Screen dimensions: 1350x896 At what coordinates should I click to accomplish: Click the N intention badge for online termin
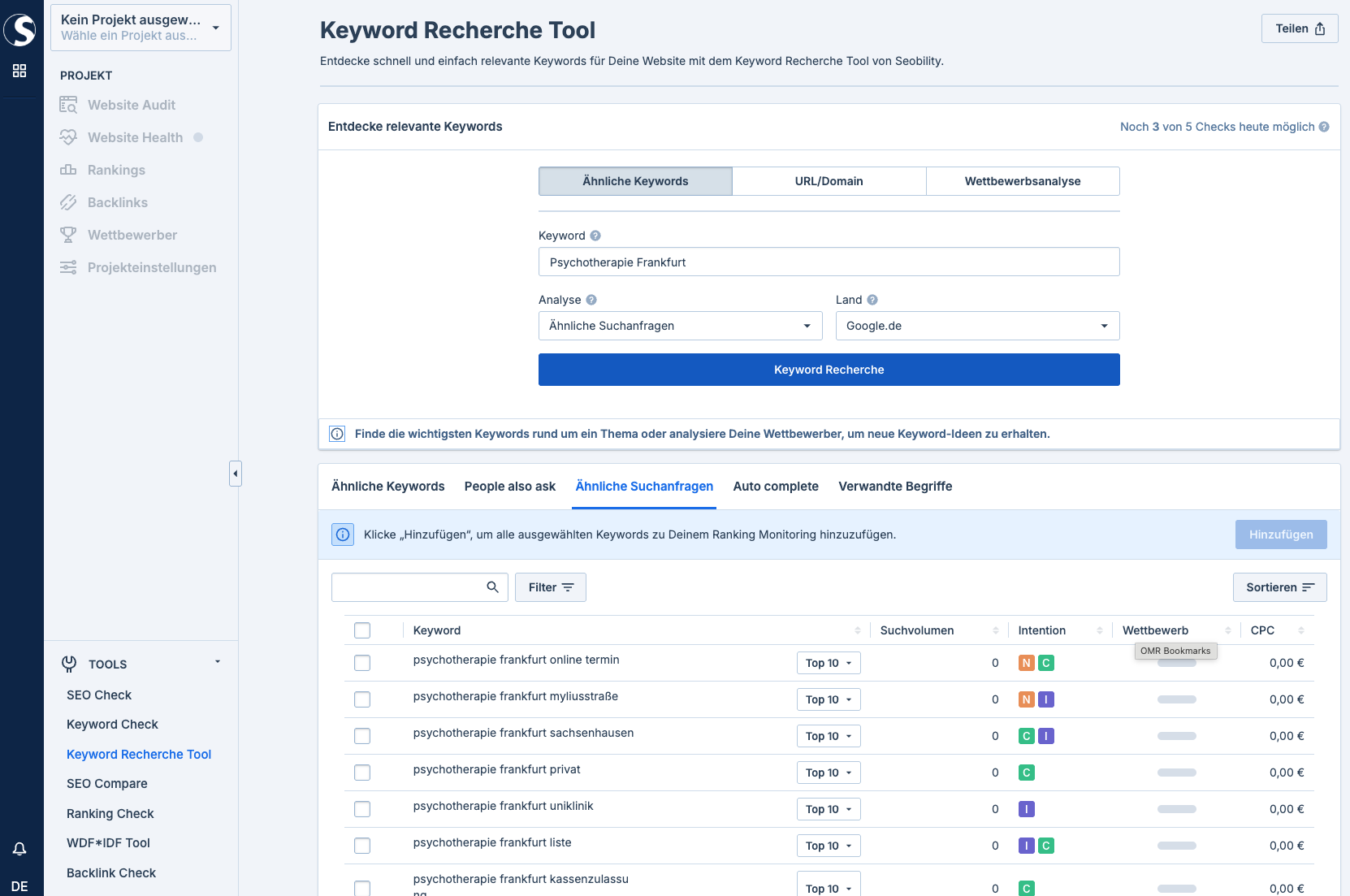1027,663
